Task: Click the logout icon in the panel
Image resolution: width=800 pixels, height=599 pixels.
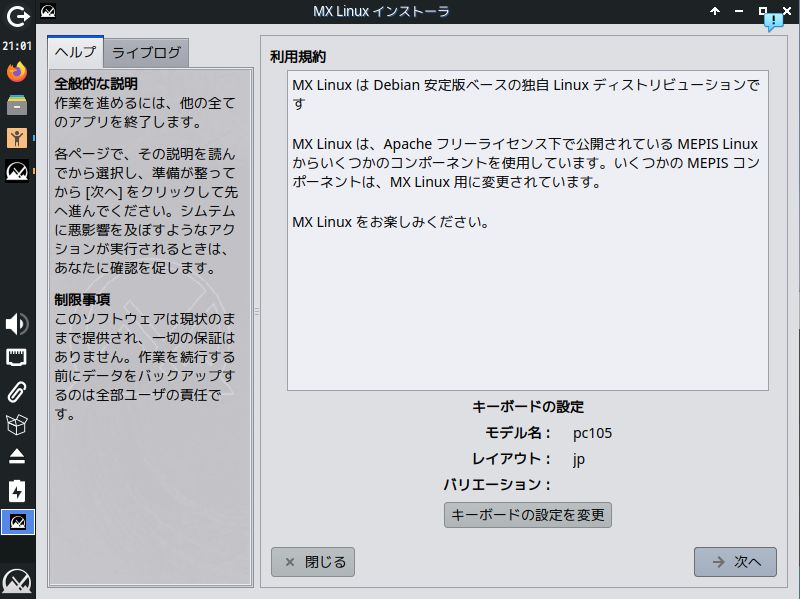Action: tap(17, 16)
